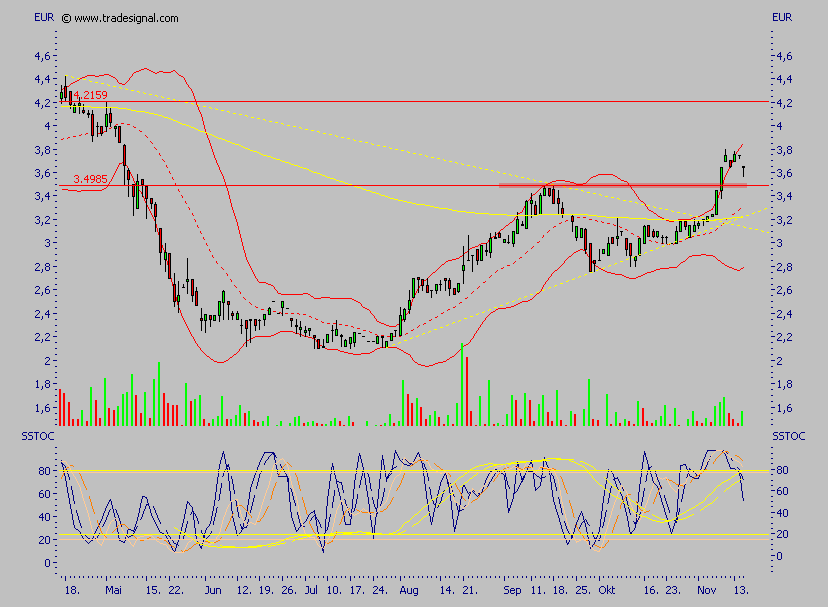Click the SSTOC indicator label on right
This screenshot has width=828, height=607.
(x=788, y=437)
